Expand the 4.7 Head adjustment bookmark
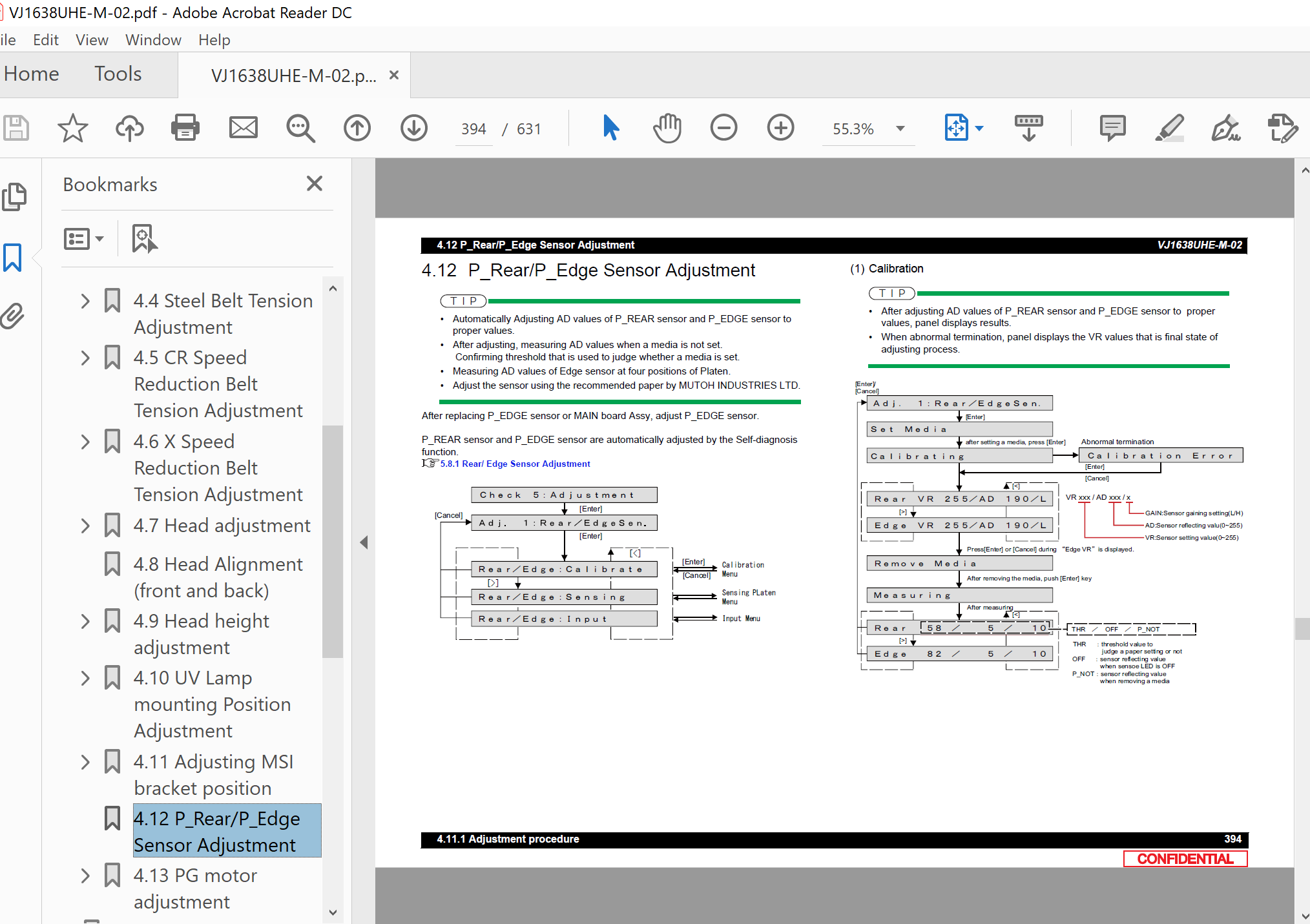The width and height of the screenshot is (1310, 924). pos(85,526)
